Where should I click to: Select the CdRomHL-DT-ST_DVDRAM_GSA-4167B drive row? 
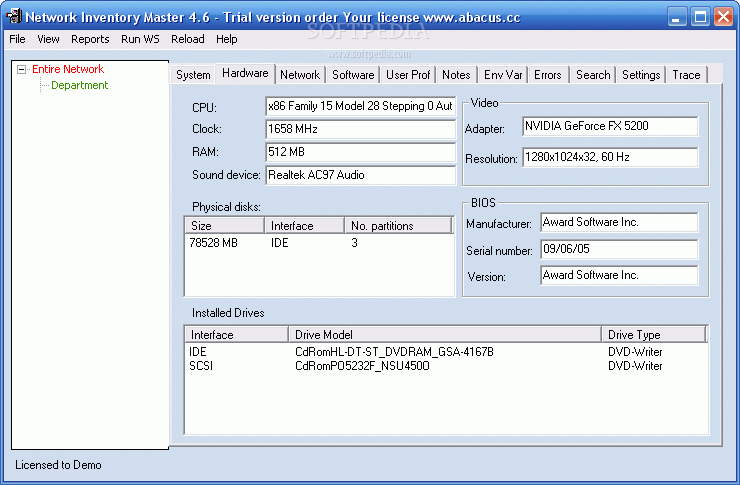click(x=446, y=352)
